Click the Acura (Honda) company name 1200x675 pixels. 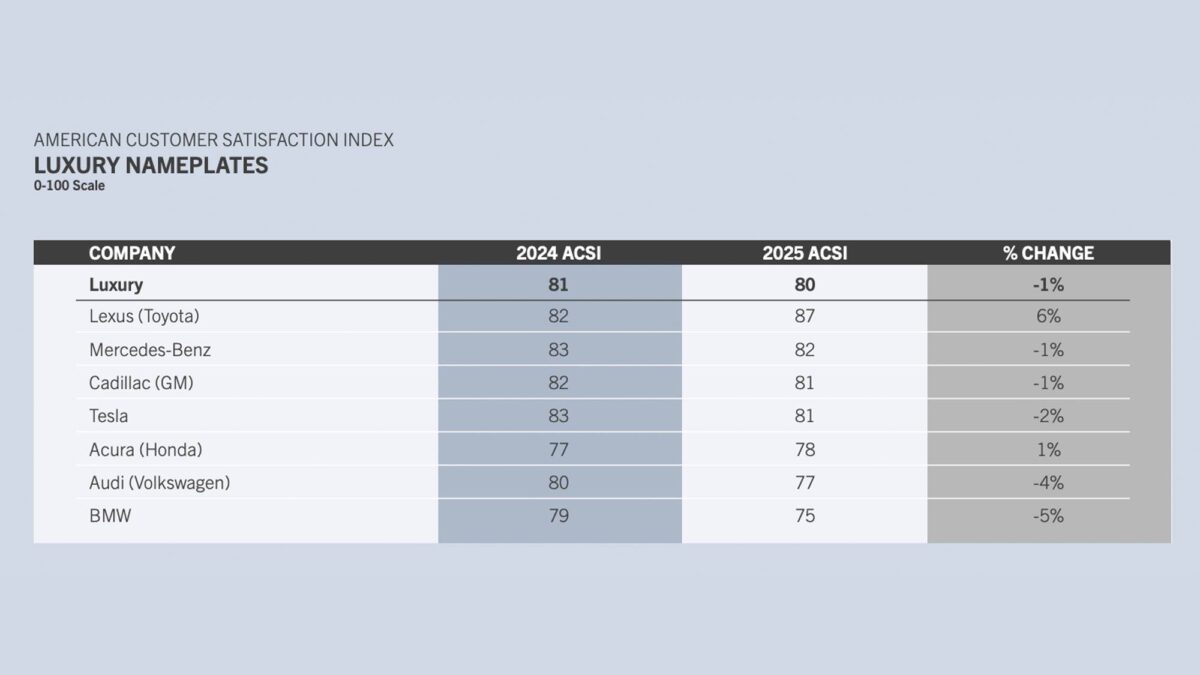[x=145, y=450]
